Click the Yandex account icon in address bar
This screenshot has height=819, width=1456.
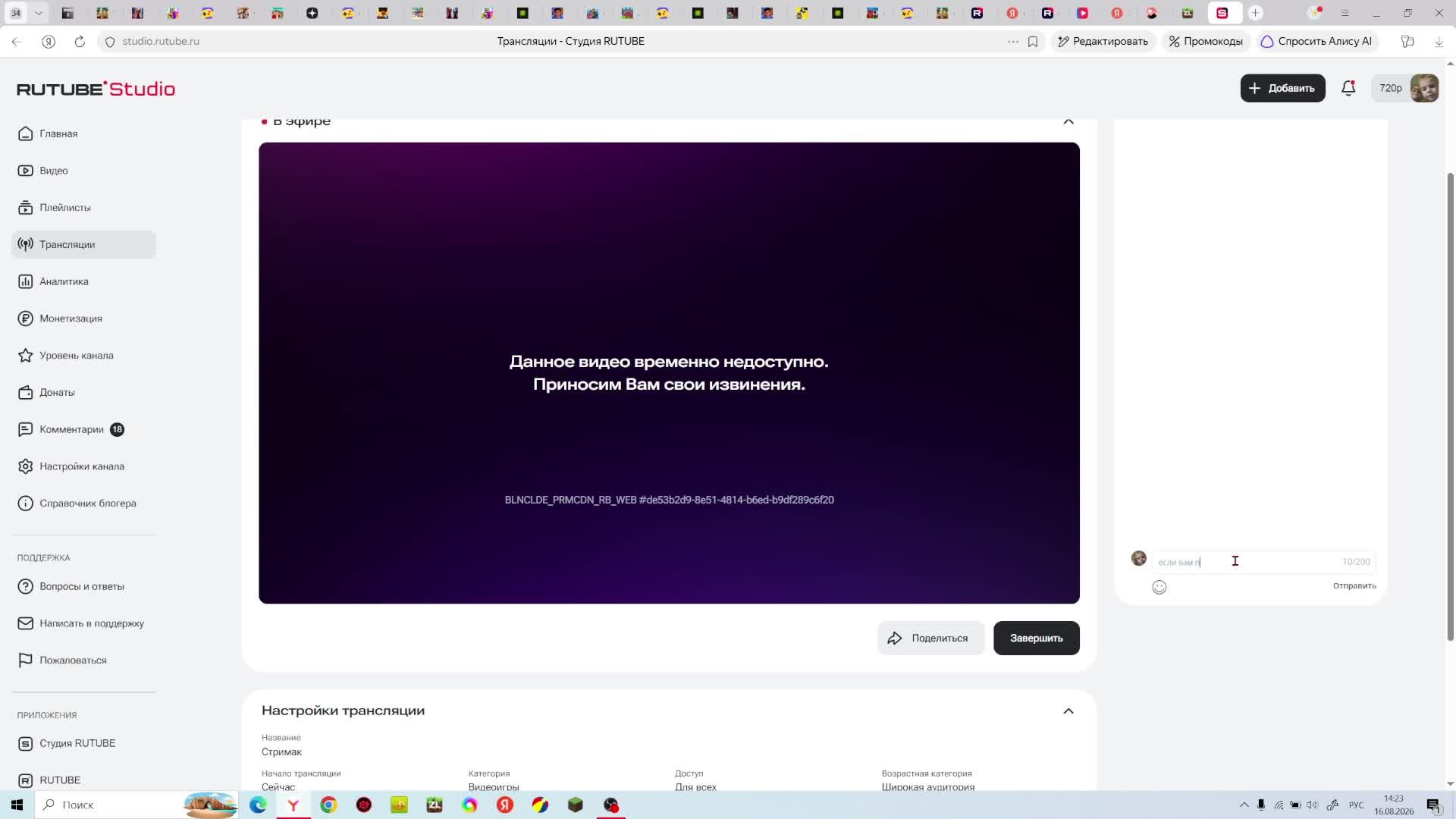[49, 42]
